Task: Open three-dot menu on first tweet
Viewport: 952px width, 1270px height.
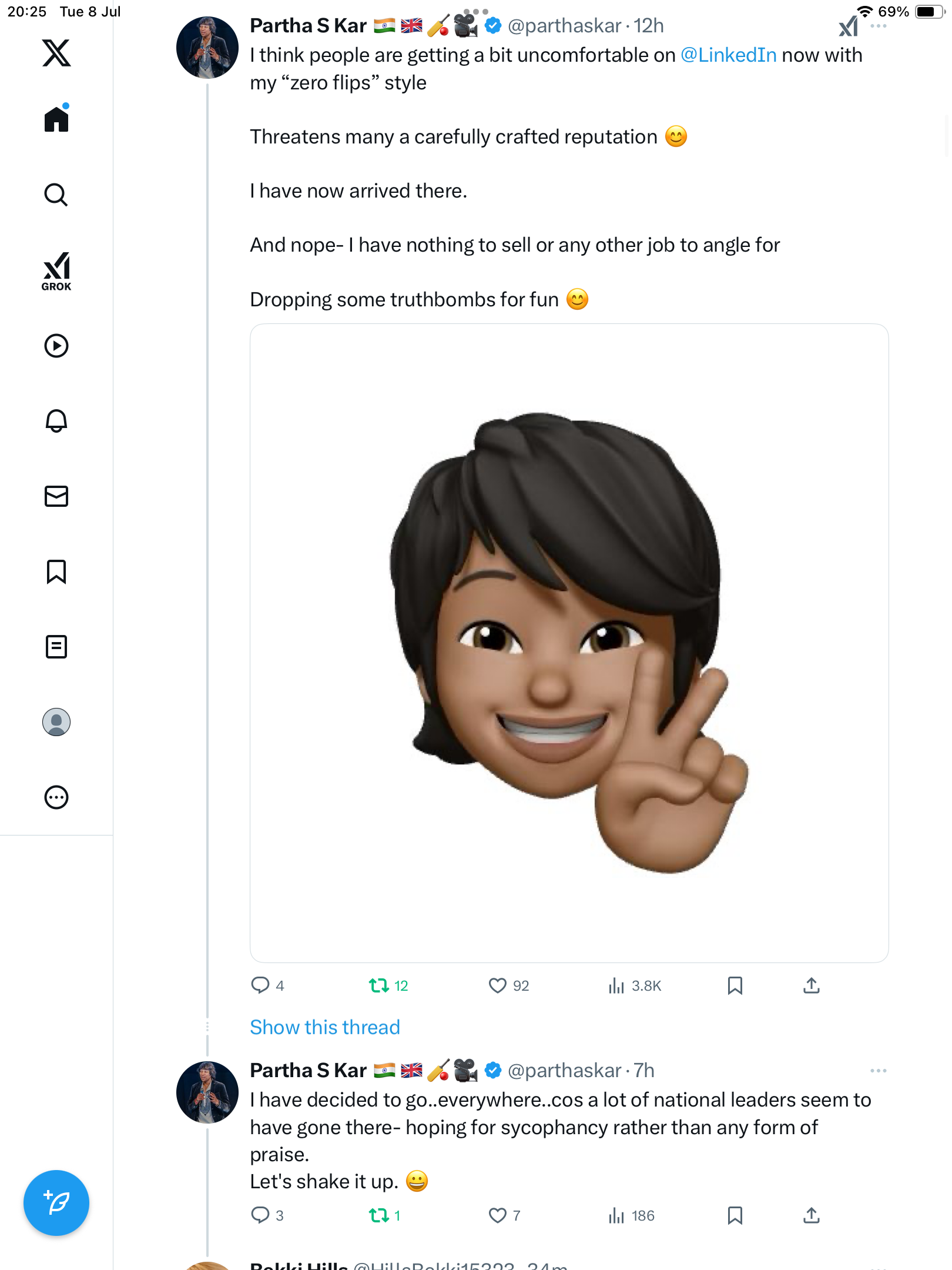Action: pos(878,26)
